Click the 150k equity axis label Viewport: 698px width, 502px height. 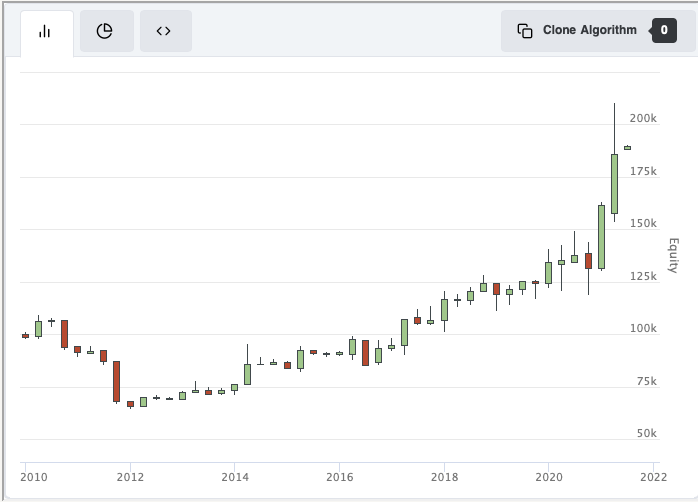643,223
